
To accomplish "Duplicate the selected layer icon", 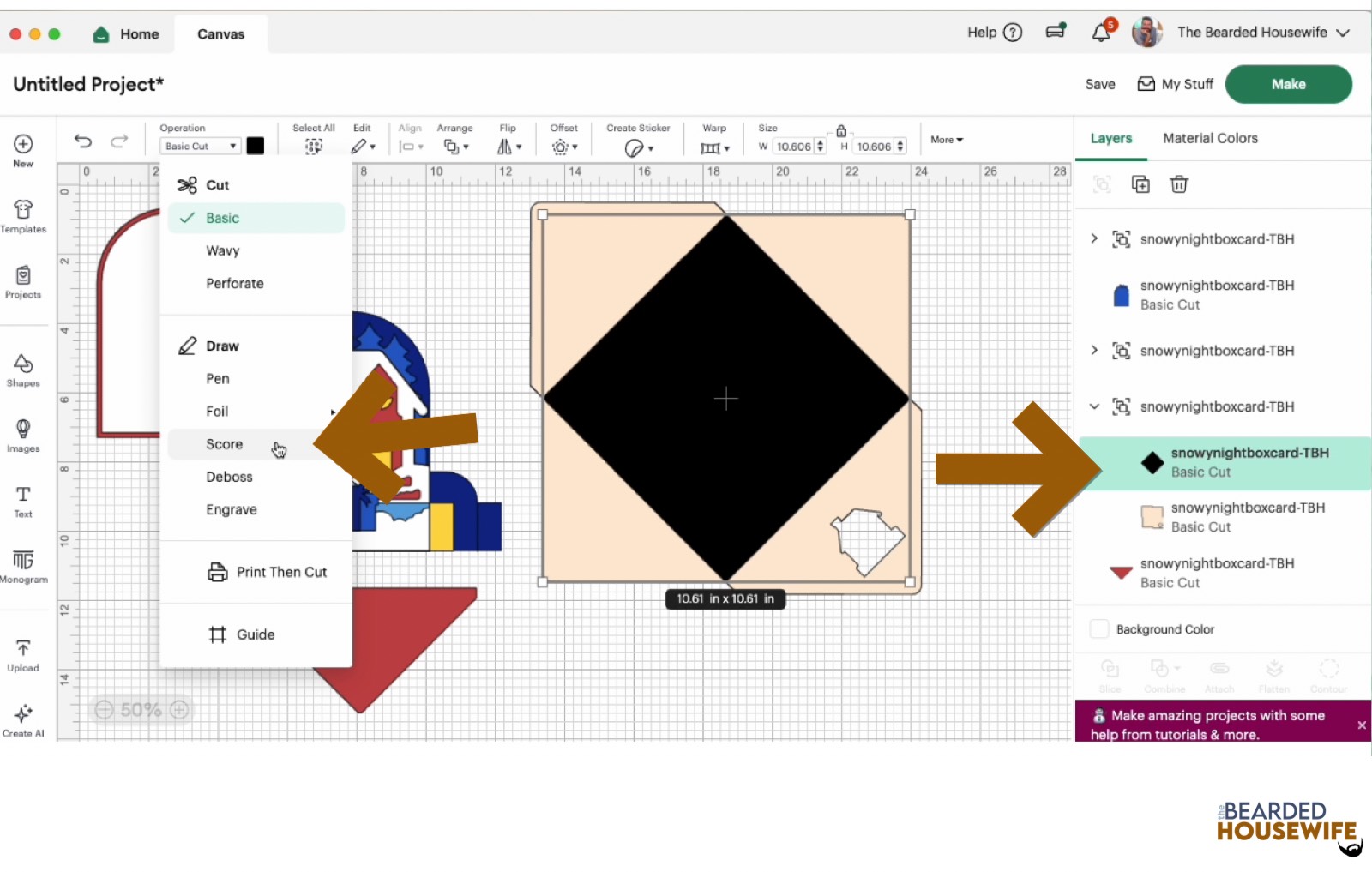I will 1140,184.
